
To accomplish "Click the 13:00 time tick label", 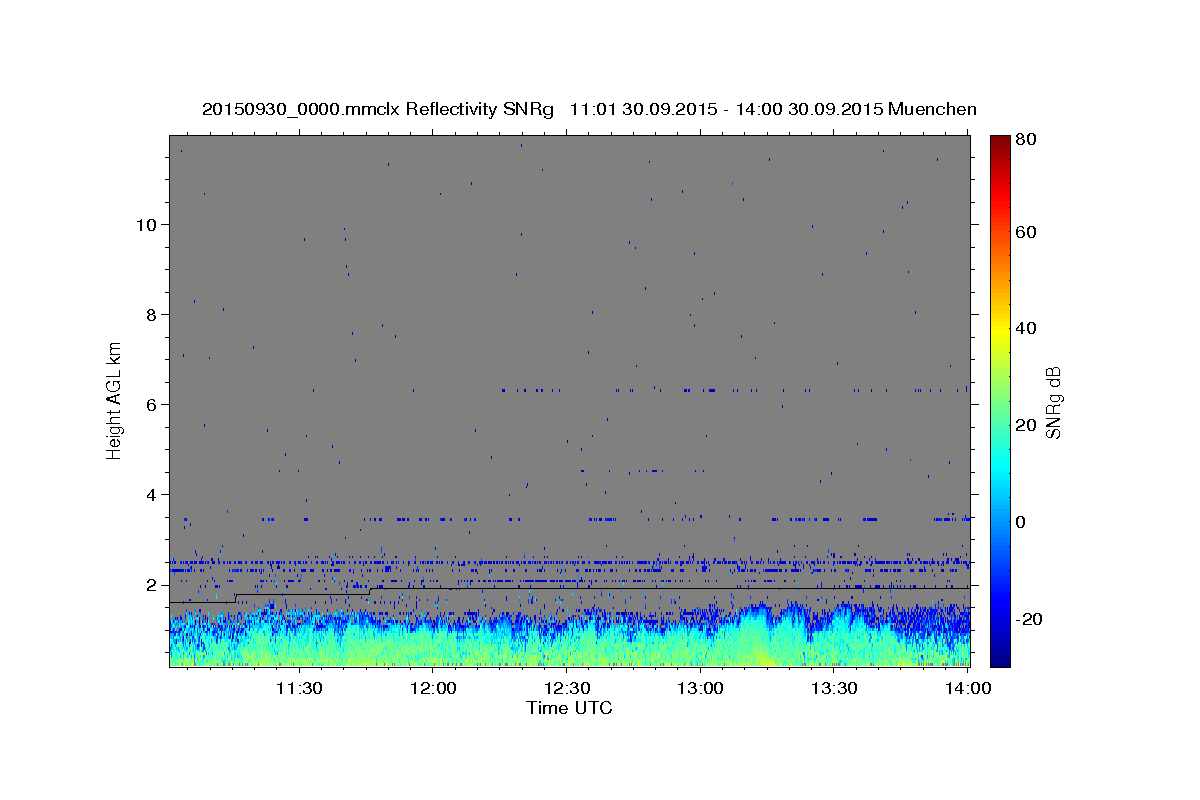I will [701, 689].
